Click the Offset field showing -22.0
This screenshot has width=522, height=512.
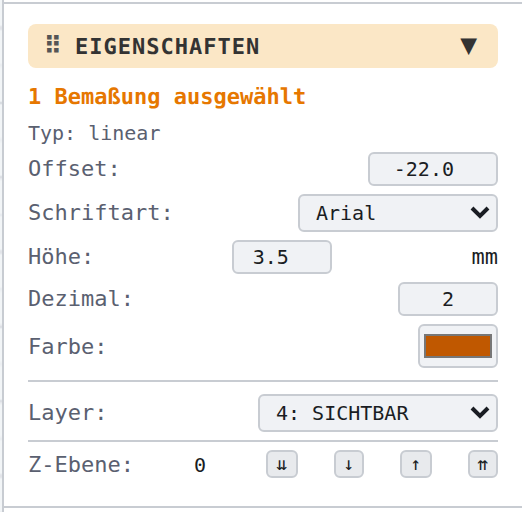(x=433, y=169)
